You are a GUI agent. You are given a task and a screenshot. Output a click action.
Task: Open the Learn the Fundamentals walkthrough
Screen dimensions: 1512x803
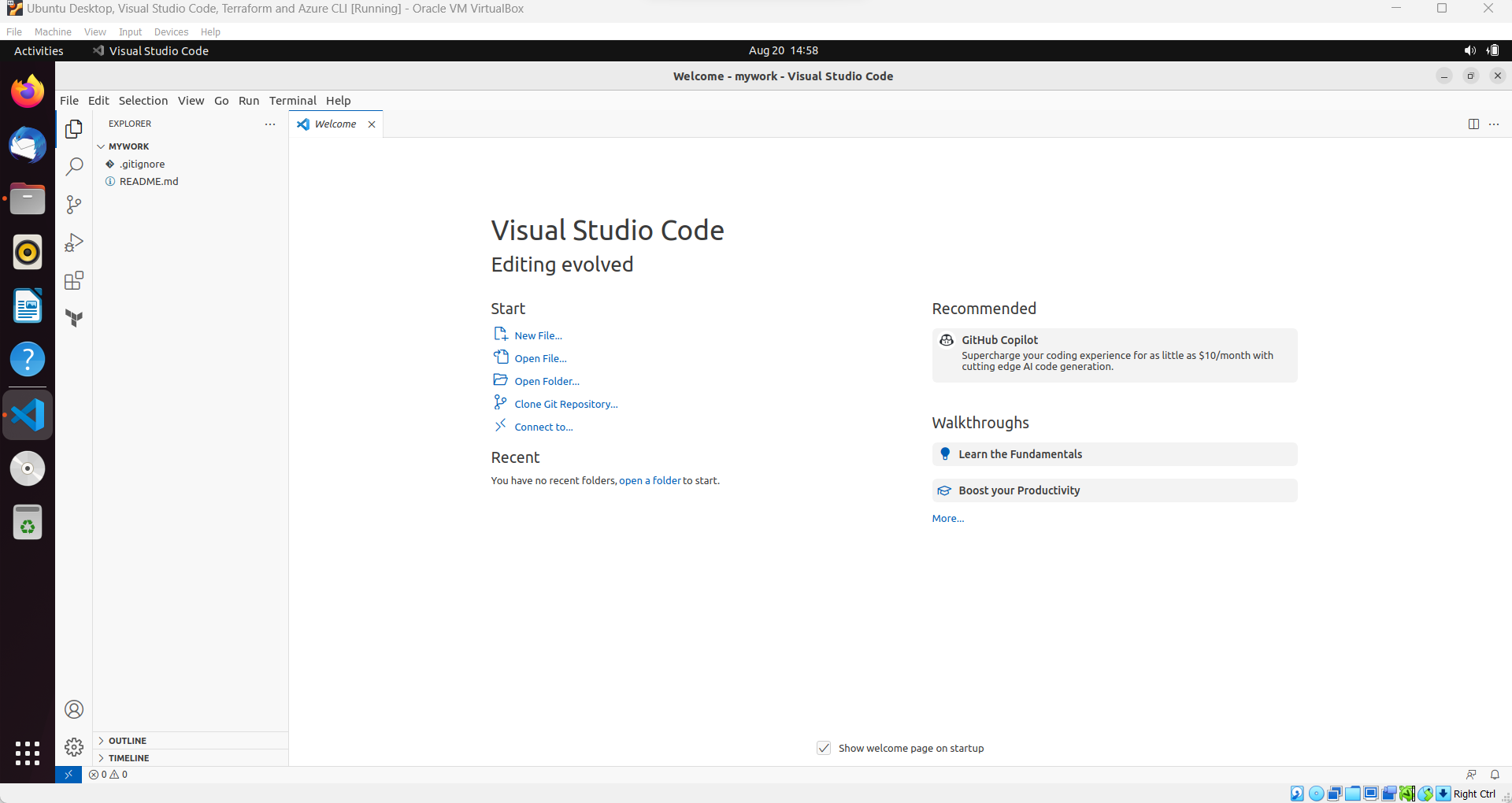click(1020, 453)
